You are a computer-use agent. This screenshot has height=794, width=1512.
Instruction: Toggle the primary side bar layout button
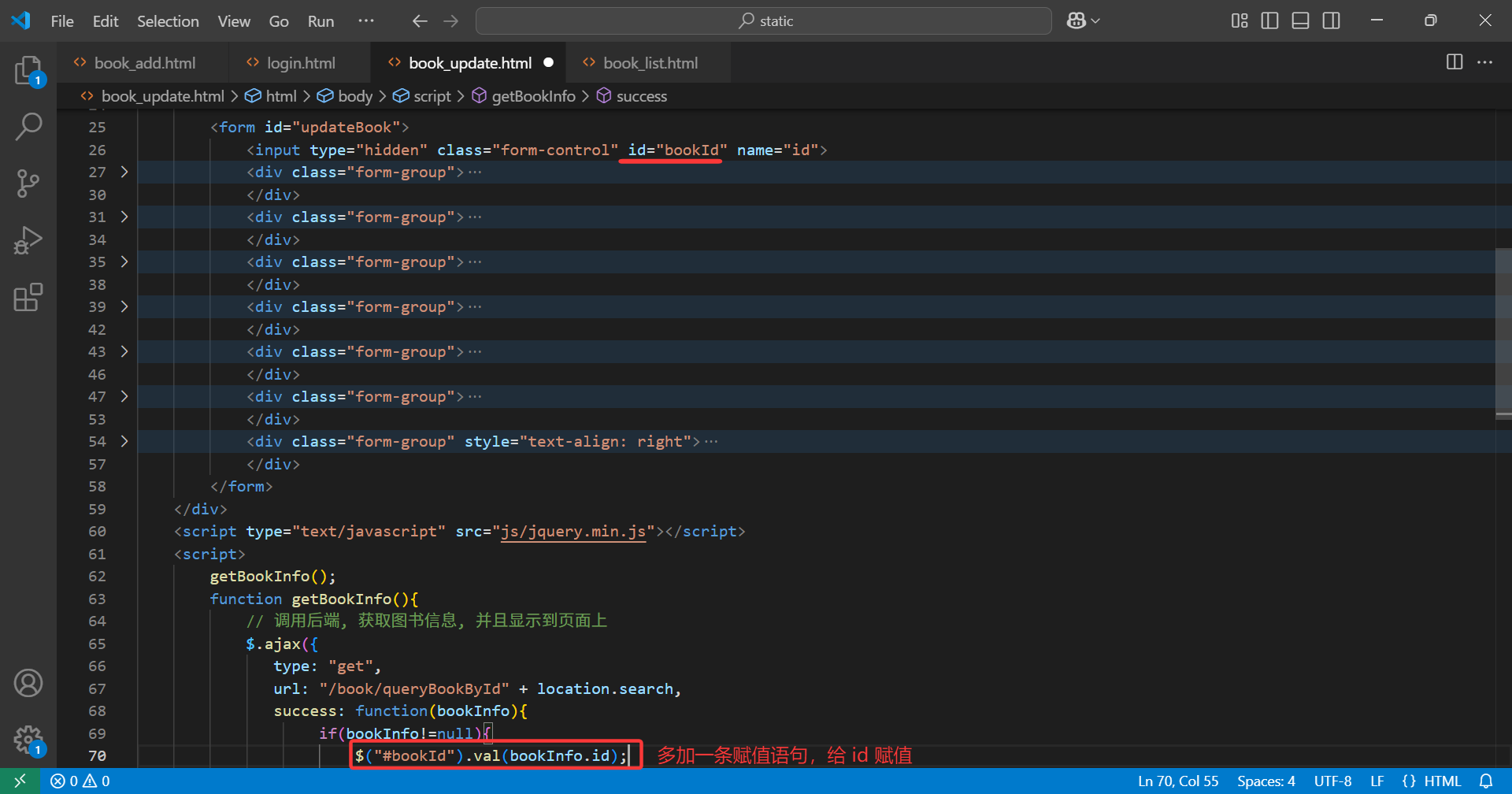pos(1269,21)
